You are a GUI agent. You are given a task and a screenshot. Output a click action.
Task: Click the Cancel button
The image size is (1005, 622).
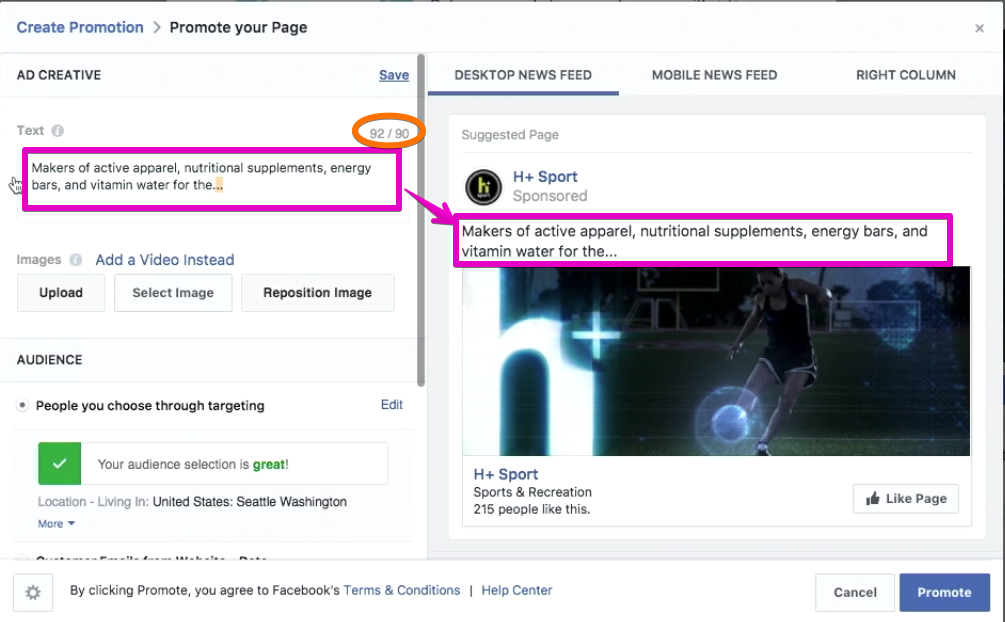coord(855,593)
